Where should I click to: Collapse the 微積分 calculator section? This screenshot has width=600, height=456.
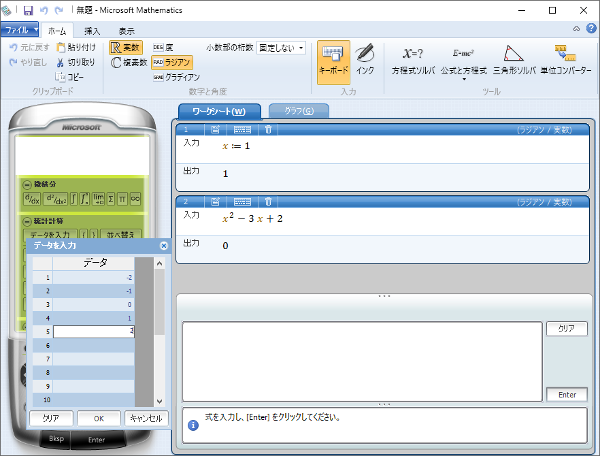click(x=27, y=185)
